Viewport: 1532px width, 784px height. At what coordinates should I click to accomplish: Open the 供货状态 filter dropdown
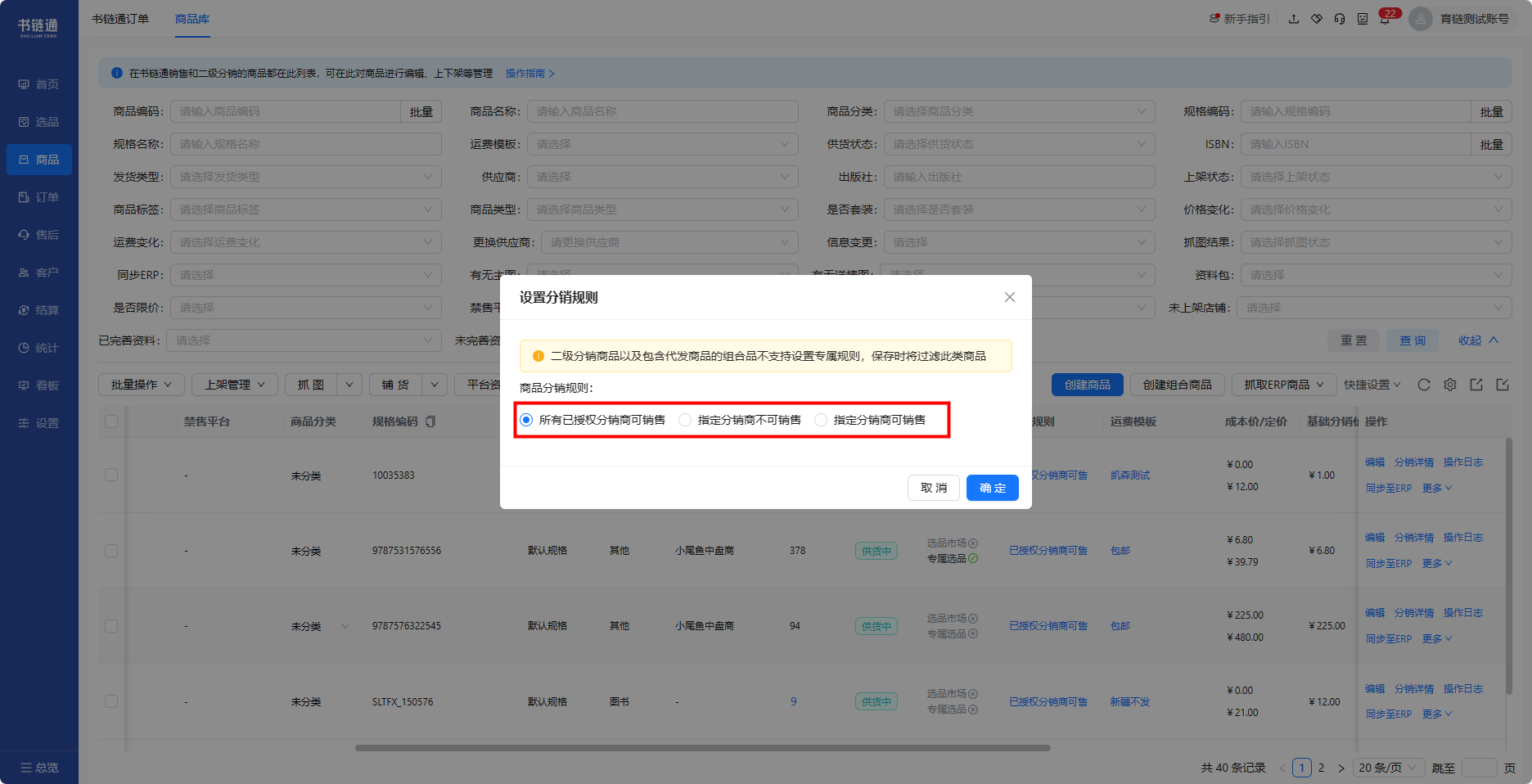(1019, 144)
